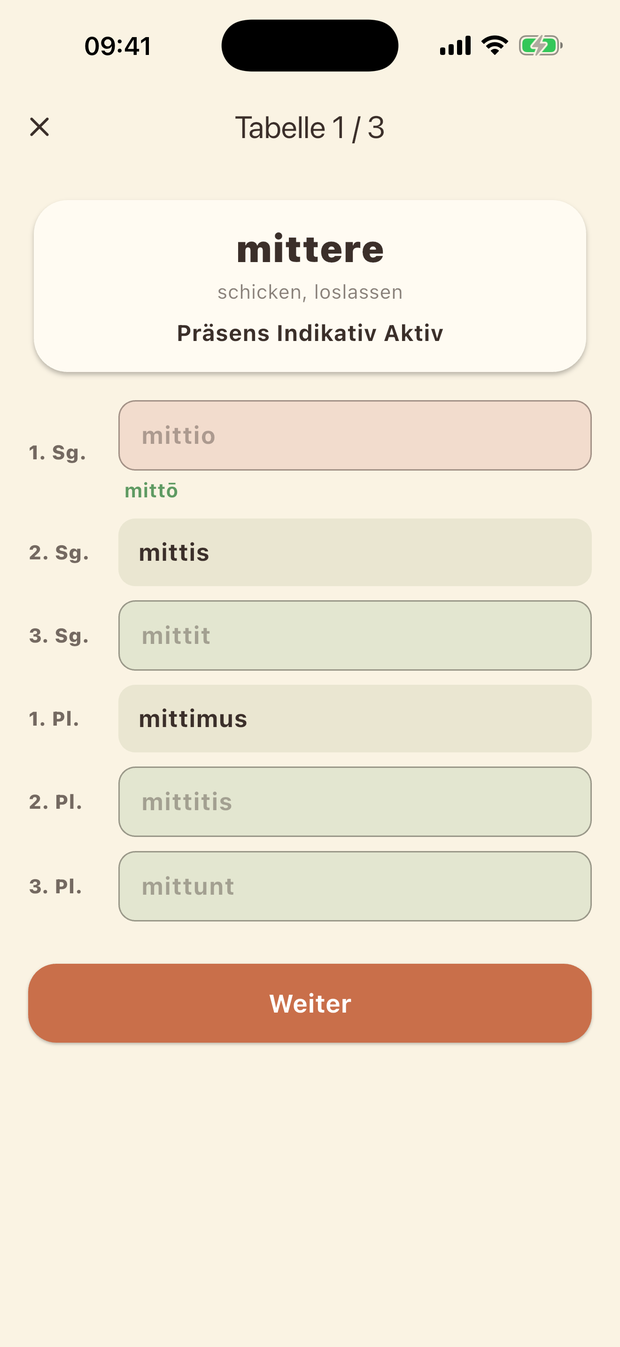
Task: Tap the mittere verb heading
Action: pos(310,248)
